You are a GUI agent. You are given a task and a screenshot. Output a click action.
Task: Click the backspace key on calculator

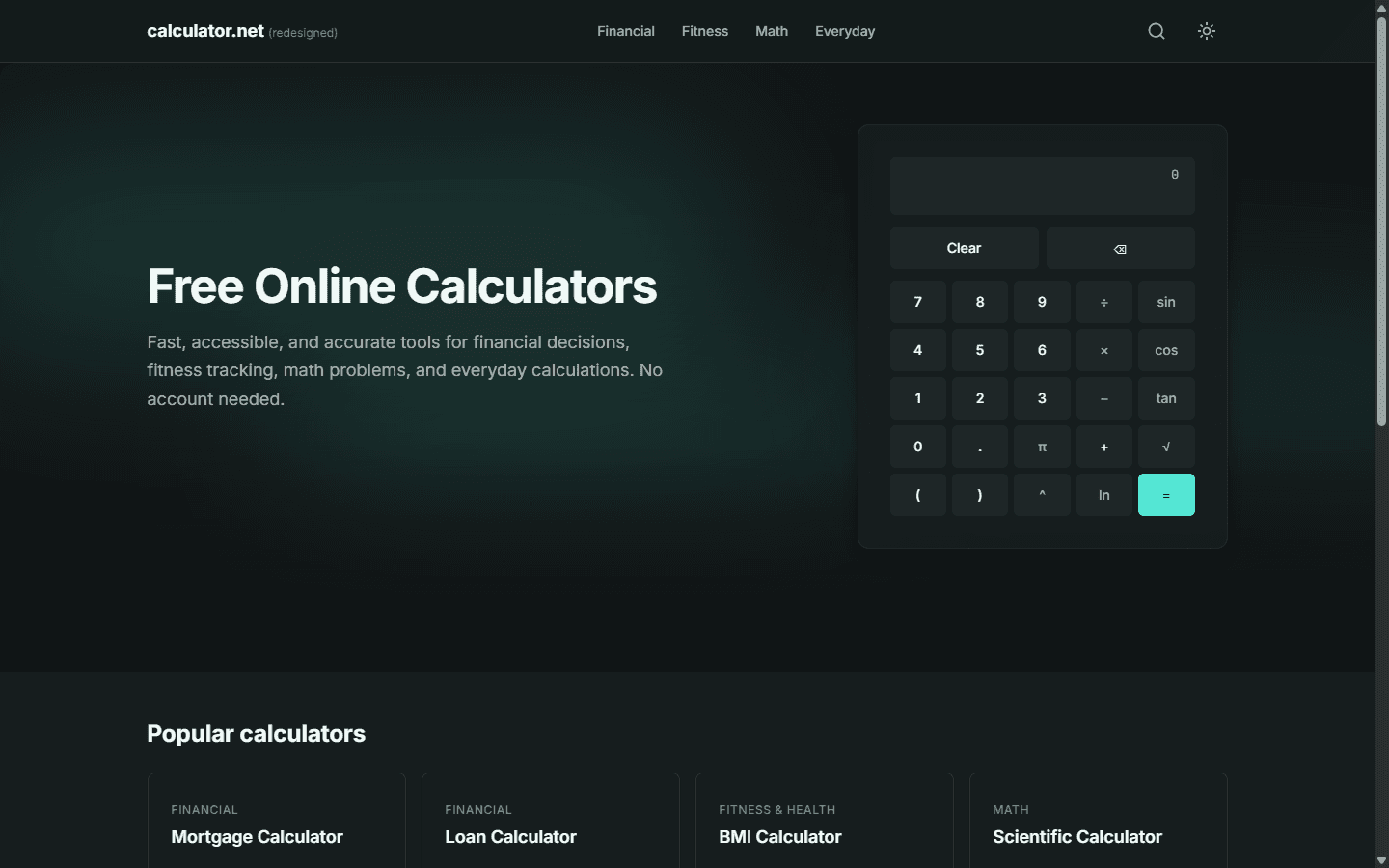[1121, 248]
